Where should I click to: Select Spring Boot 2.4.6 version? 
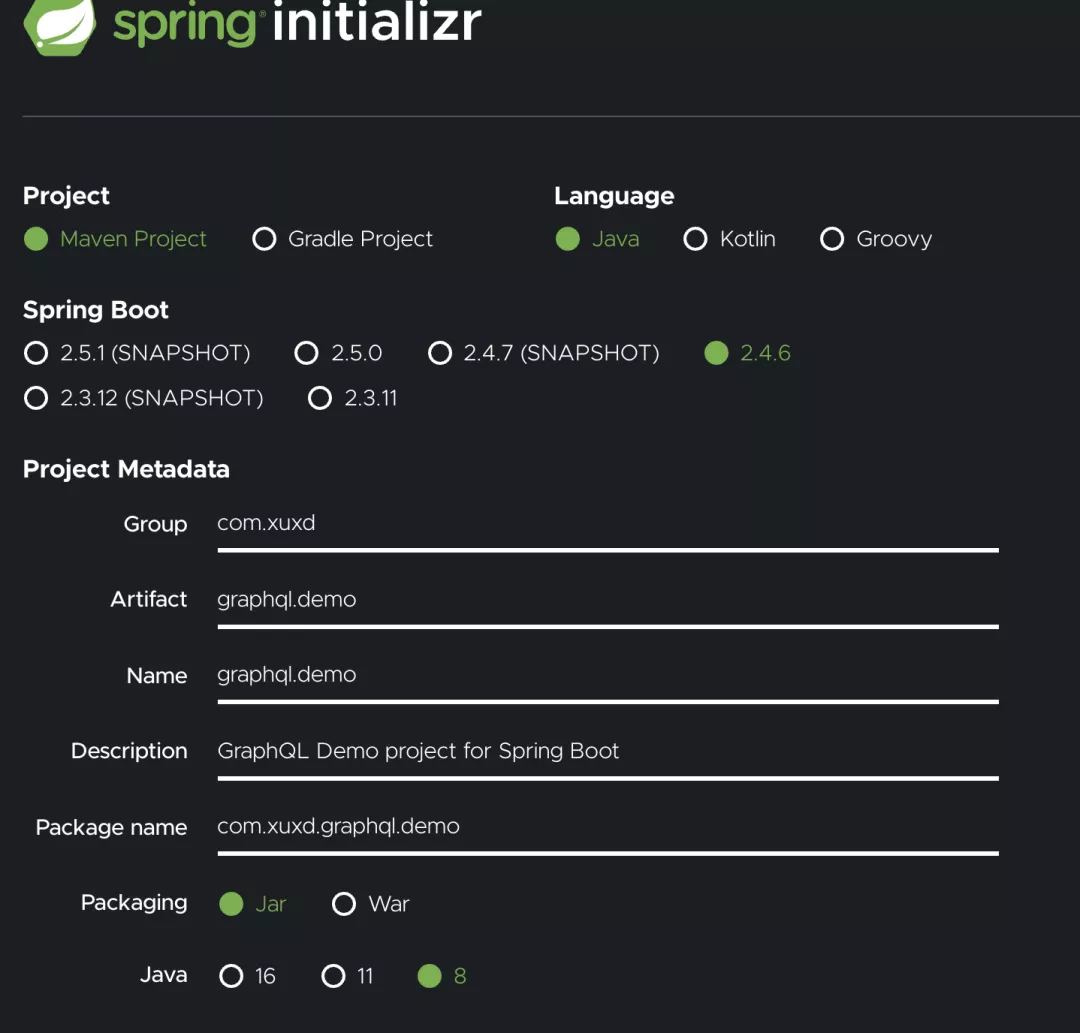[716, 353]
